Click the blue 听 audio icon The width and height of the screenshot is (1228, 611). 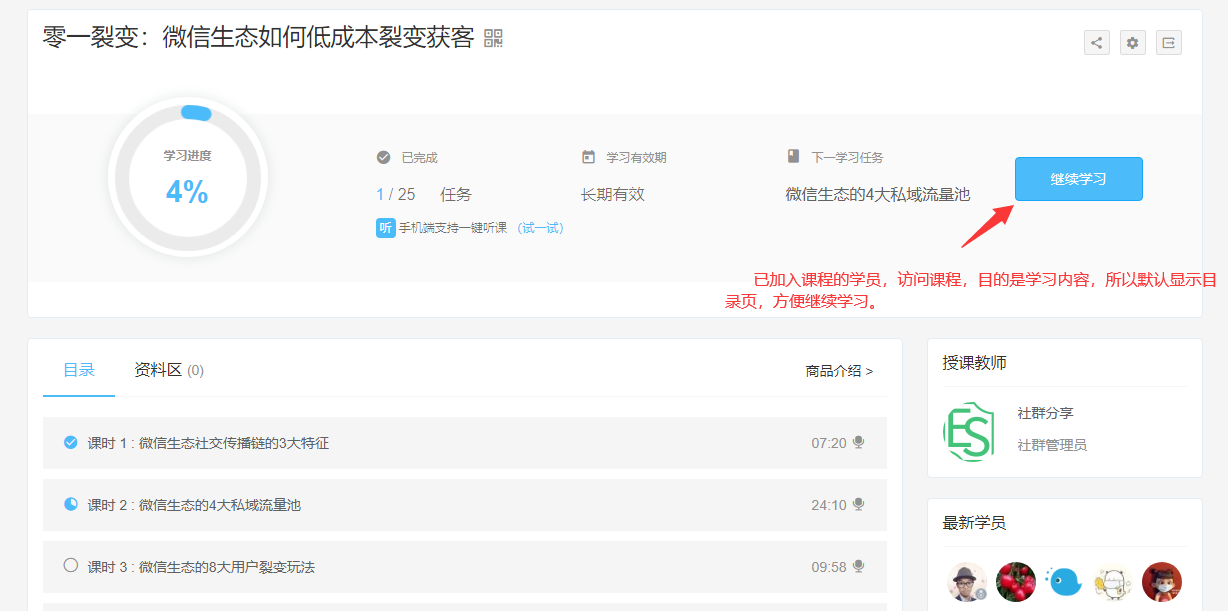pos(386,228)
